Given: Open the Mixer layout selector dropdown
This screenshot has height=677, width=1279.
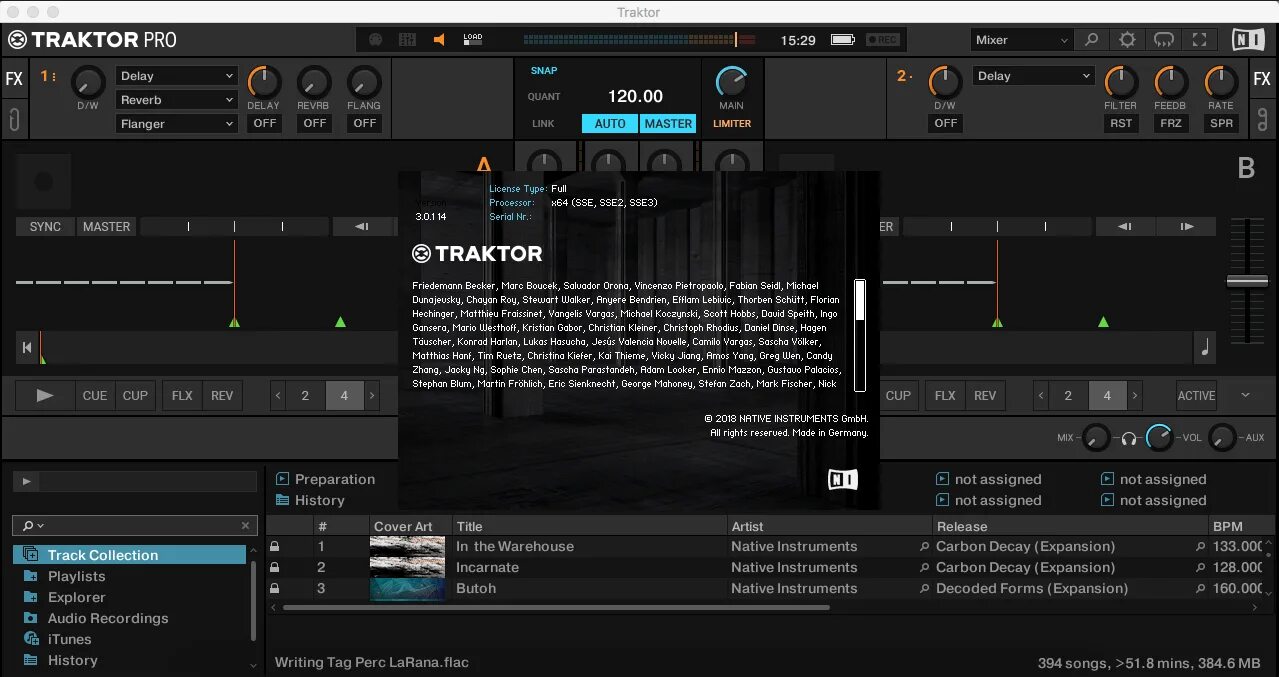Looking at the screenshot, I should pos(1021,40).
